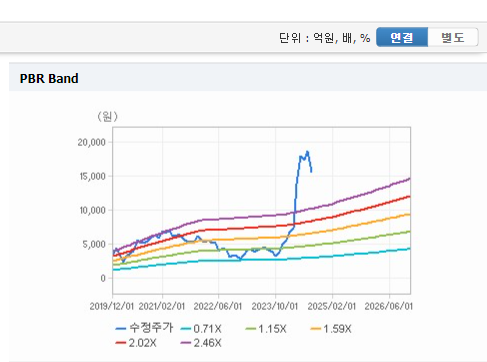The image size is (487, 362).
Task: Click the 2023/10/01 x-axis date label
Action: 274,306
